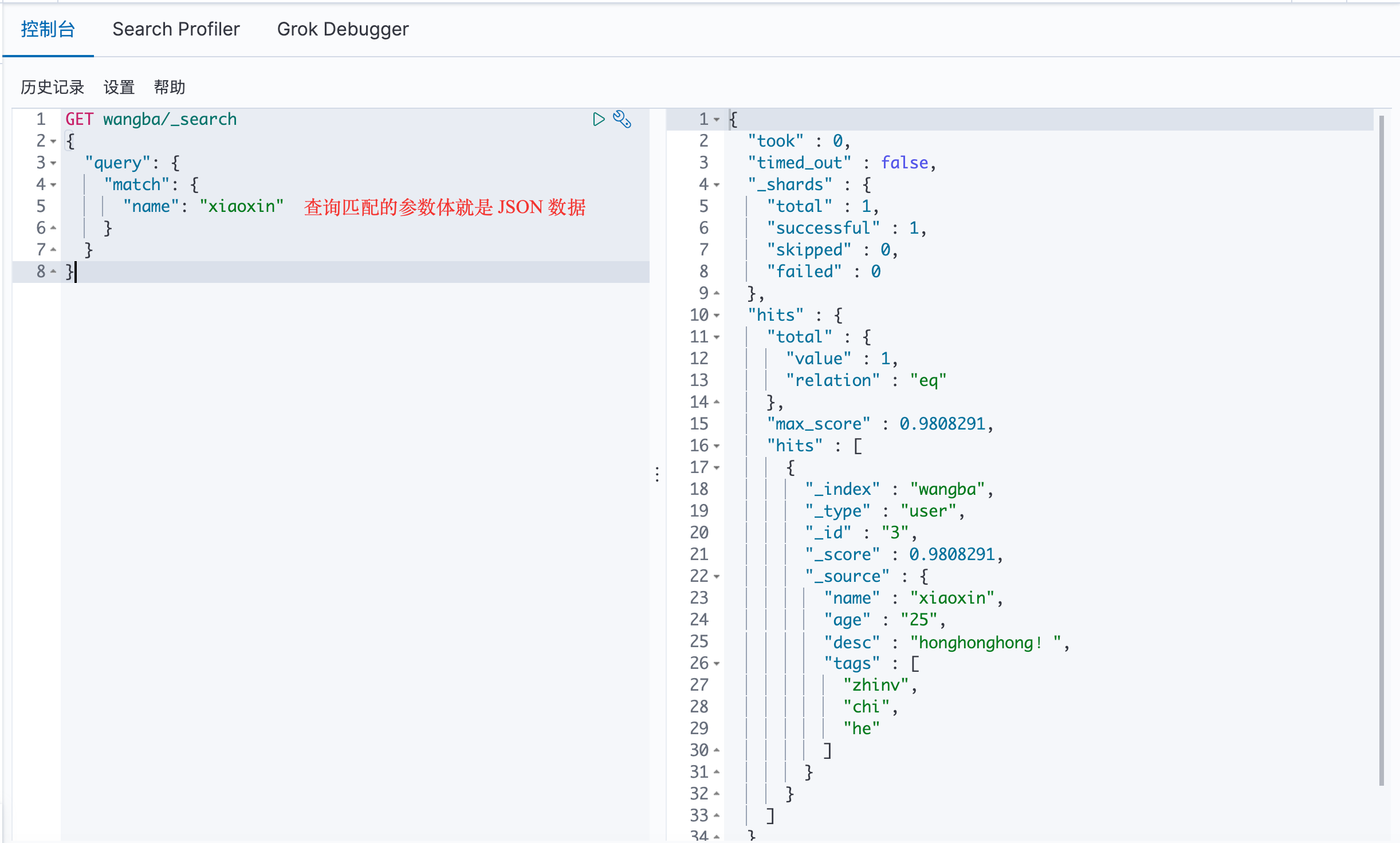Open 历史记录 history
1400x843 pixels.
coord(52,87)
